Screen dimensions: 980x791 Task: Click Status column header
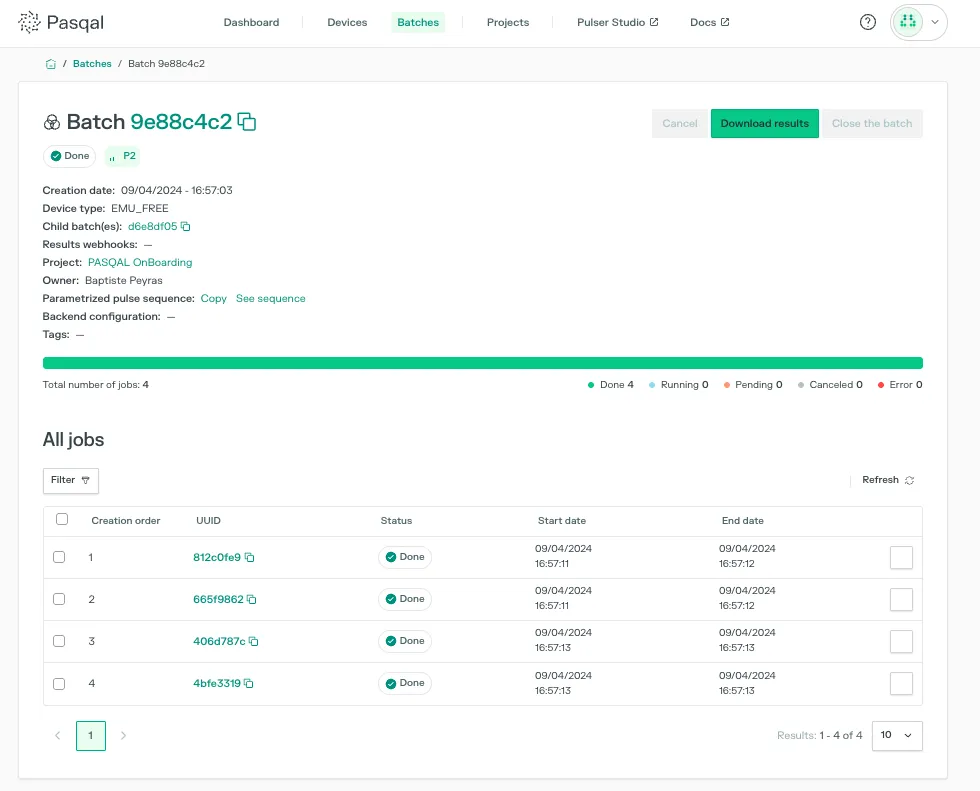pos(396,520)
